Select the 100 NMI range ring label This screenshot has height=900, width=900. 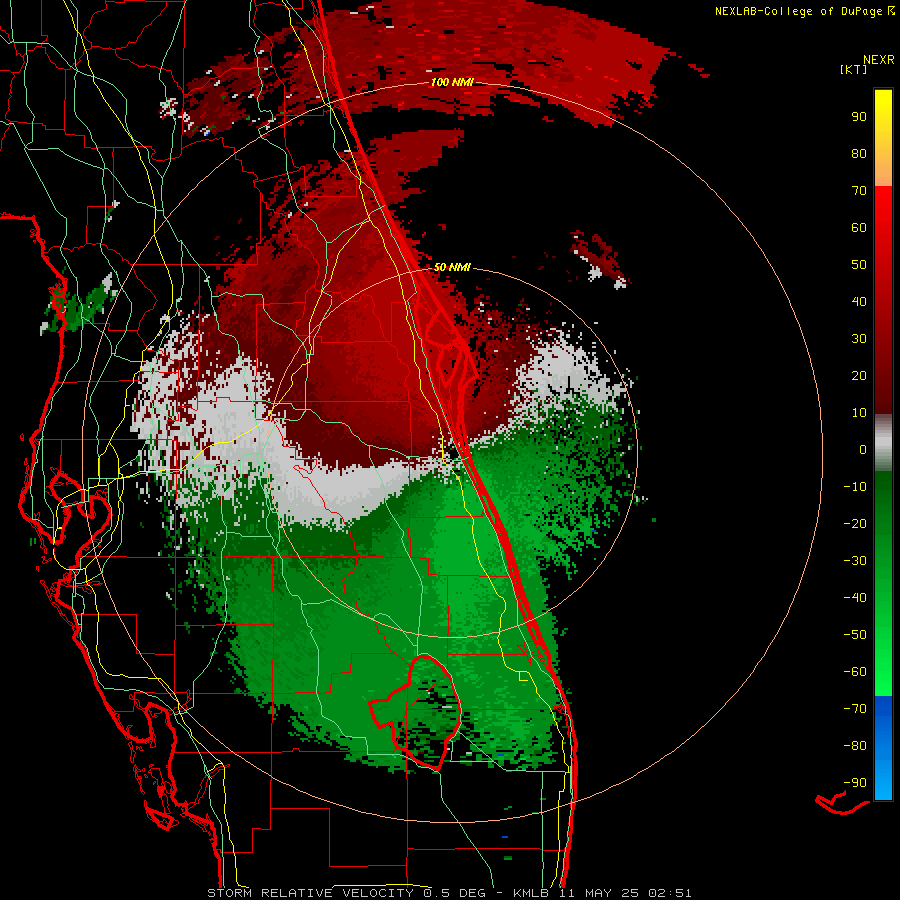coord(452,82)
